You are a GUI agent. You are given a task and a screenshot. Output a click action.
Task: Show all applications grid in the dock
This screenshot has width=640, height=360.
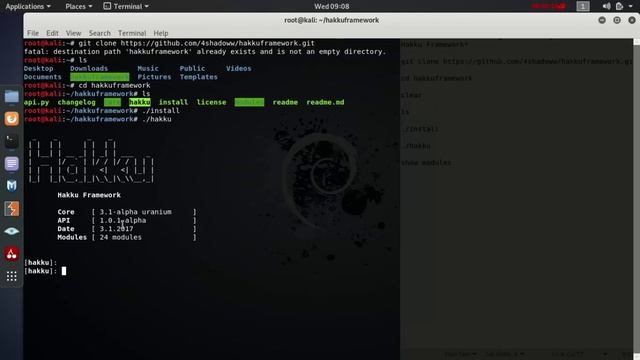click(11, 276)
